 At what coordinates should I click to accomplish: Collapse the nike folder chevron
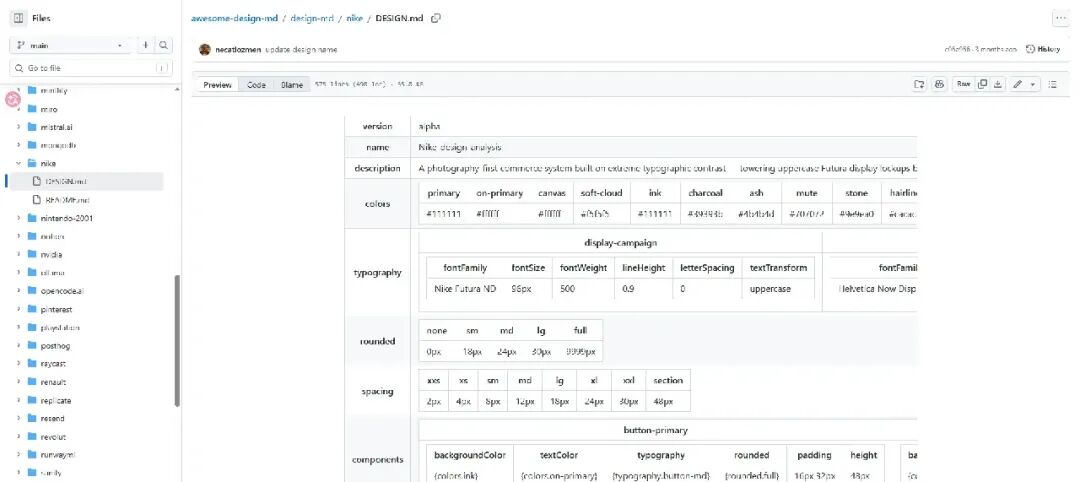point(19,164)
